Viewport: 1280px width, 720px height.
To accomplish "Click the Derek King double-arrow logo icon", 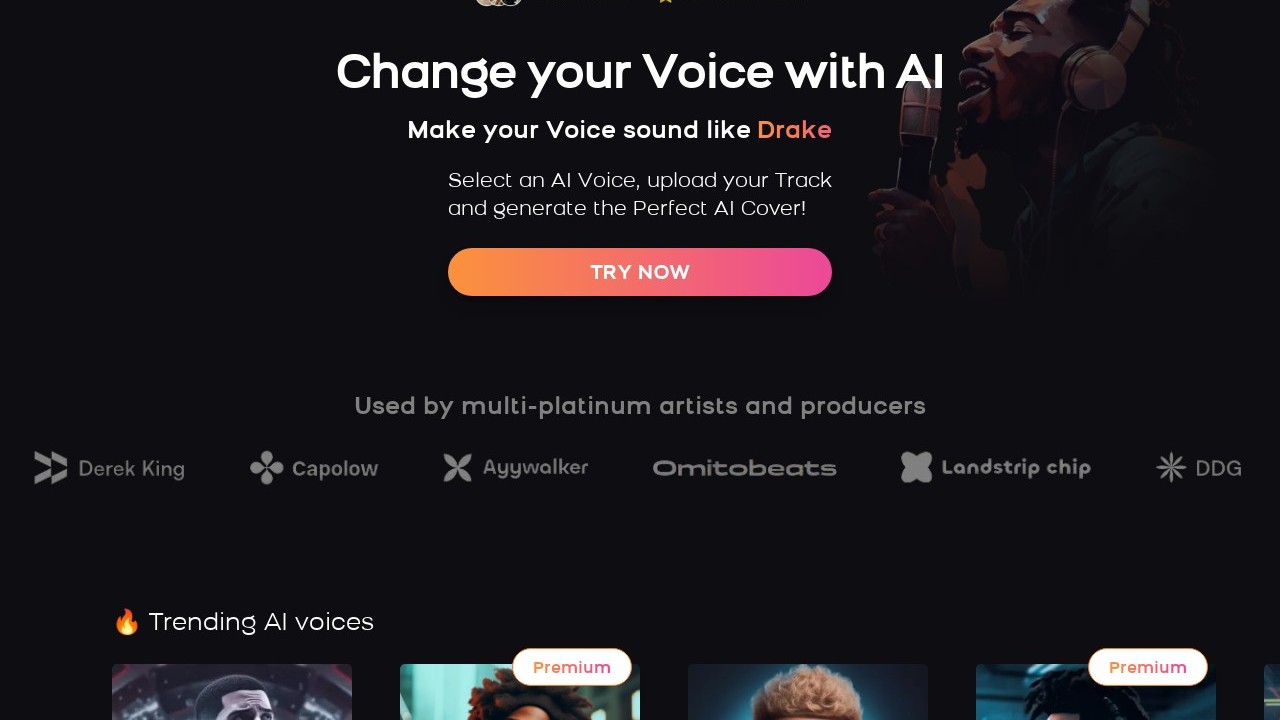I will [x=51, y=468].
